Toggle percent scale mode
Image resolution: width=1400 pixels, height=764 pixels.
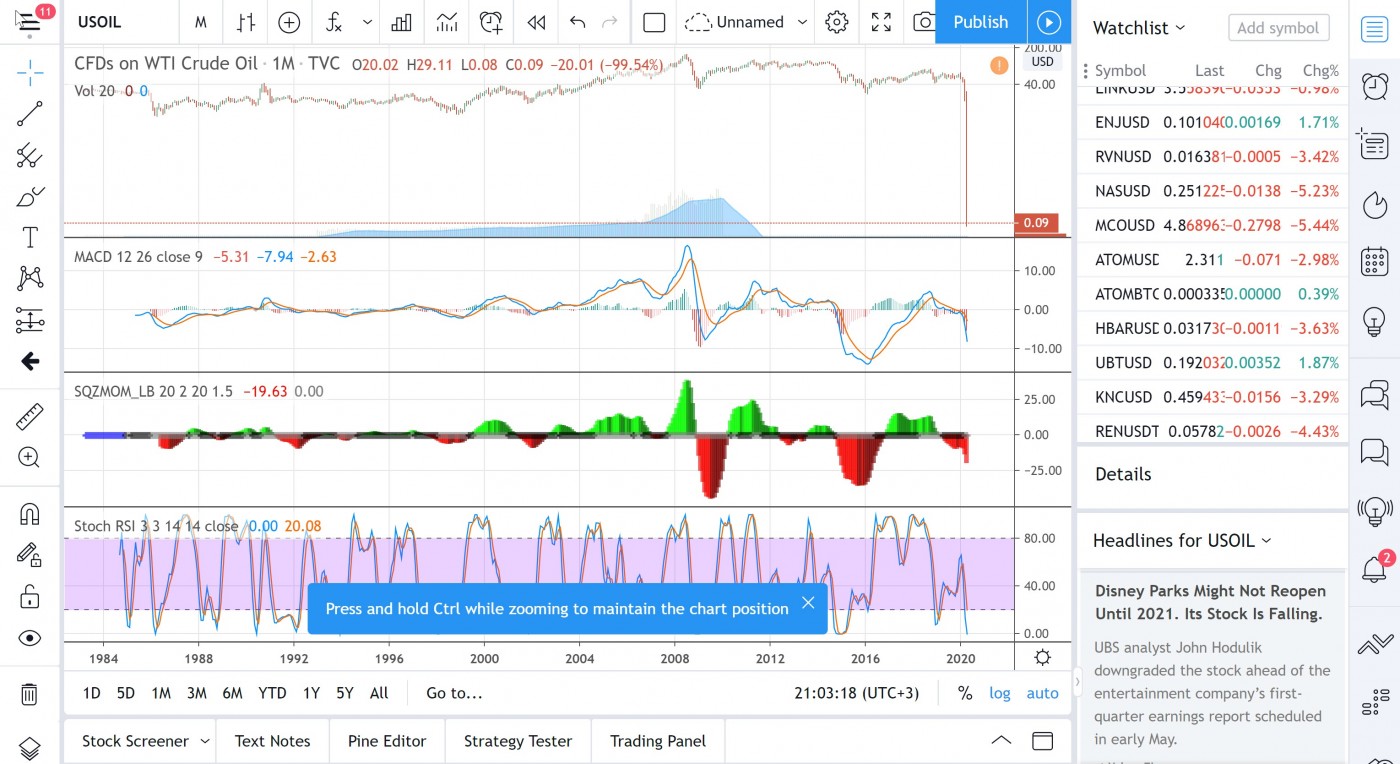[x=964, y=693]
